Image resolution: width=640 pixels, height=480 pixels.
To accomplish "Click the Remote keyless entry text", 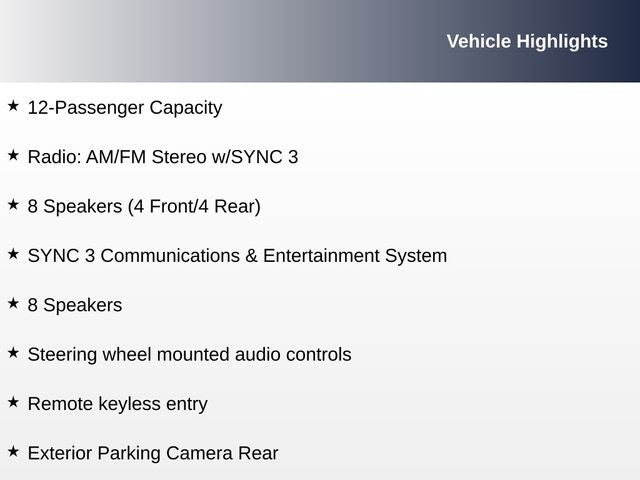I will (117, 404).
